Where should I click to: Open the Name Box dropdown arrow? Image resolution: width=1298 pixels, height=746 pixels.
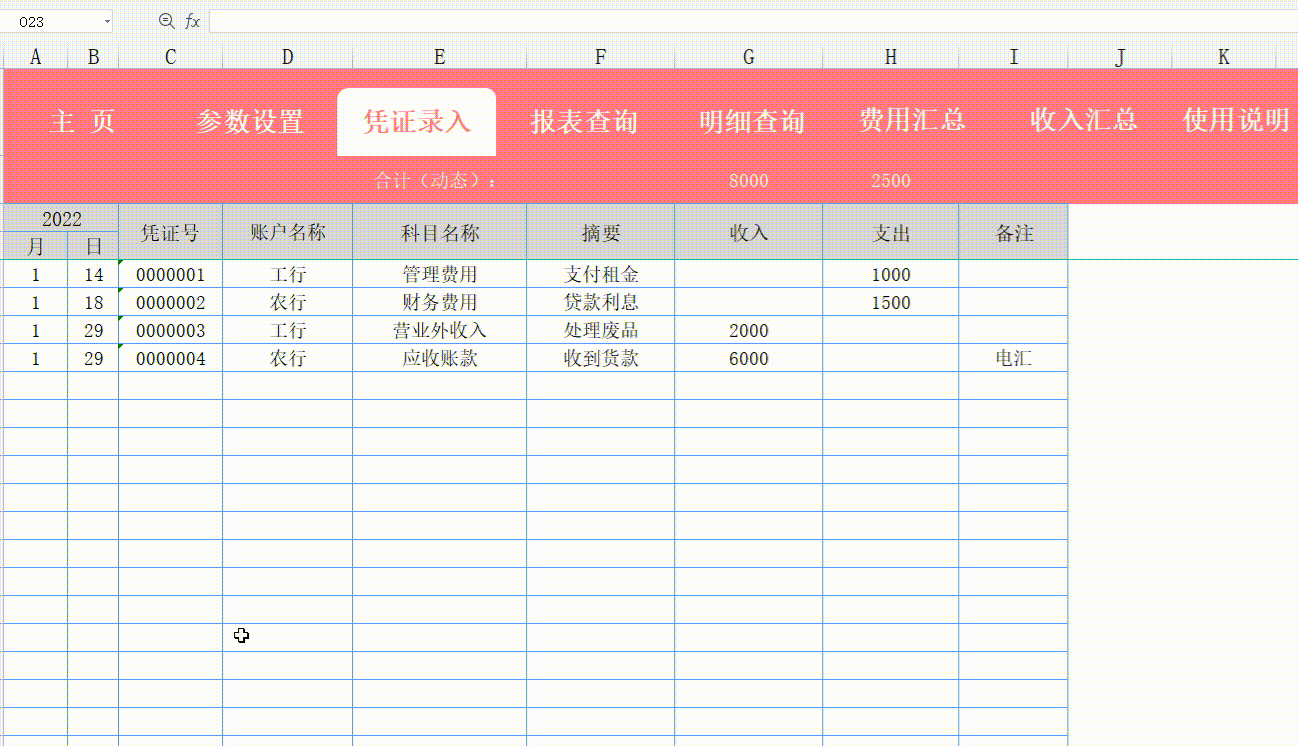(108, 19)
